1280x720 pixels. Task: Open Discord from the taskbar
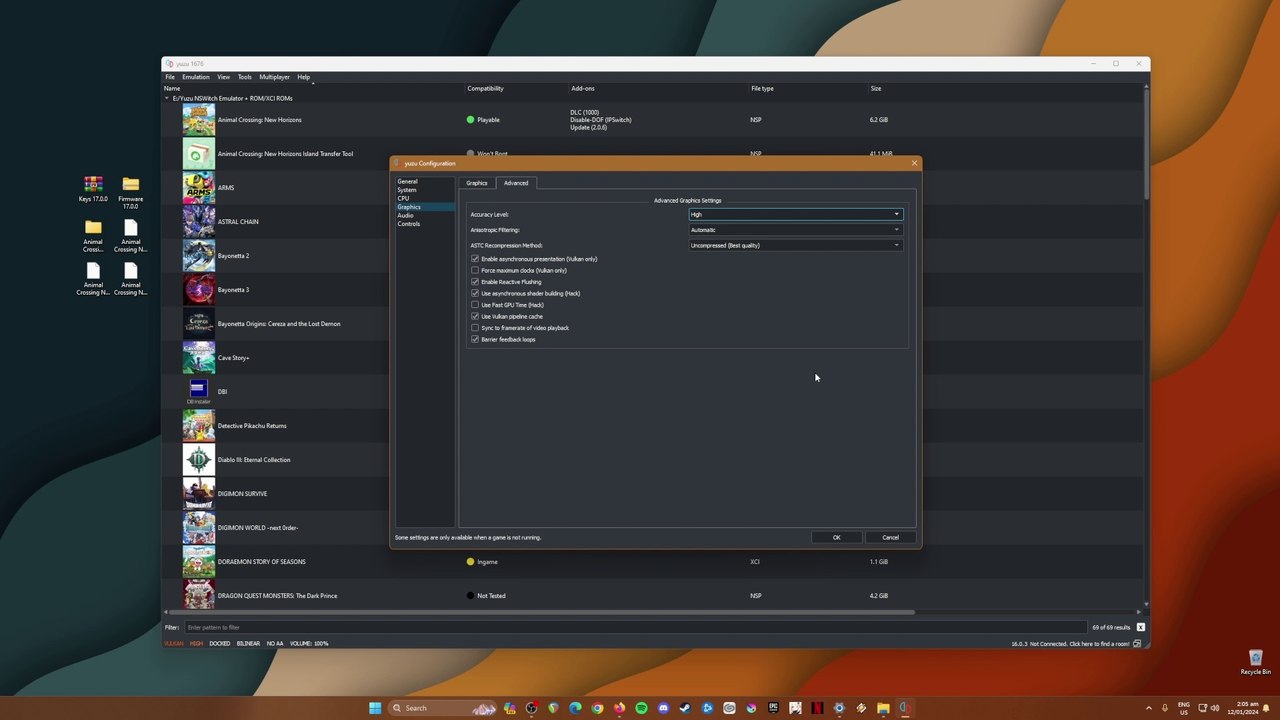[663, 708]
